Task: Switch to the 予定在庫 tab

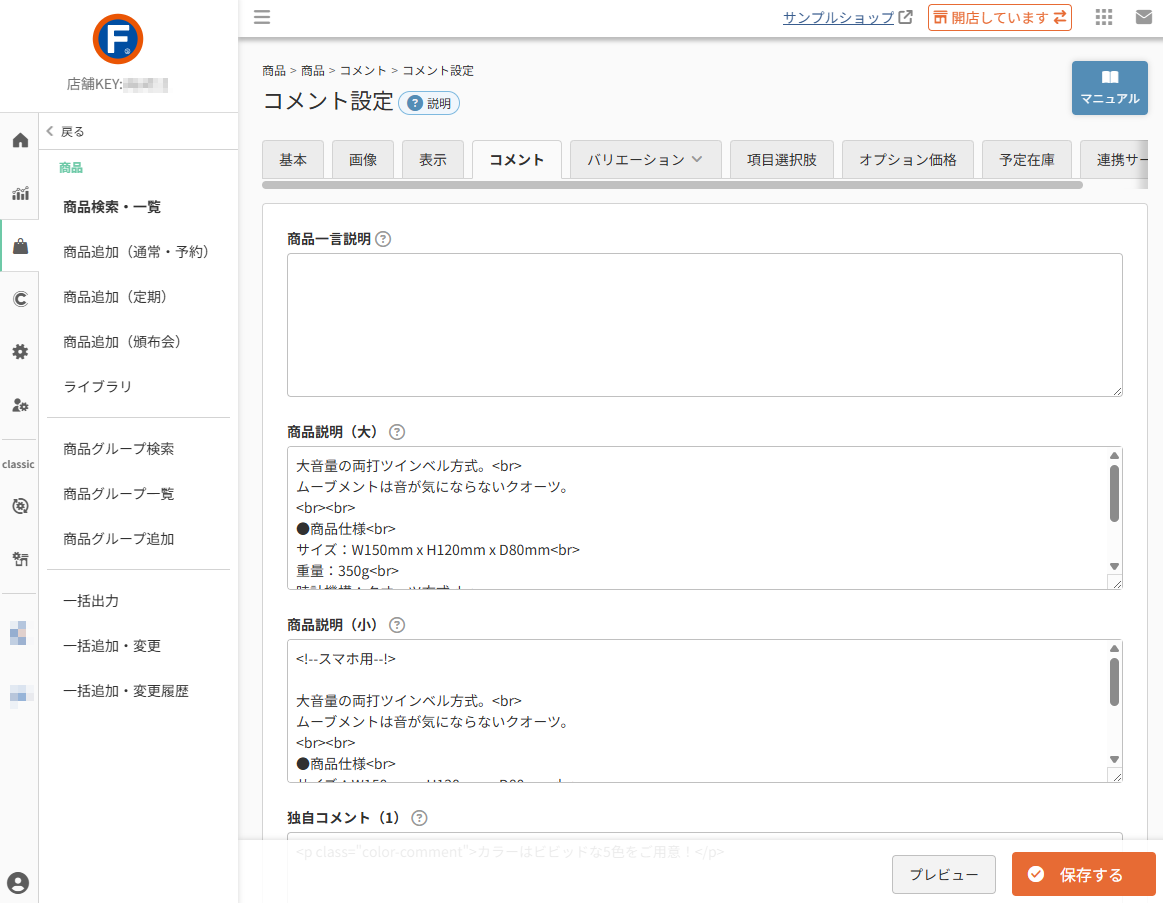Action: click(1027, 160)
